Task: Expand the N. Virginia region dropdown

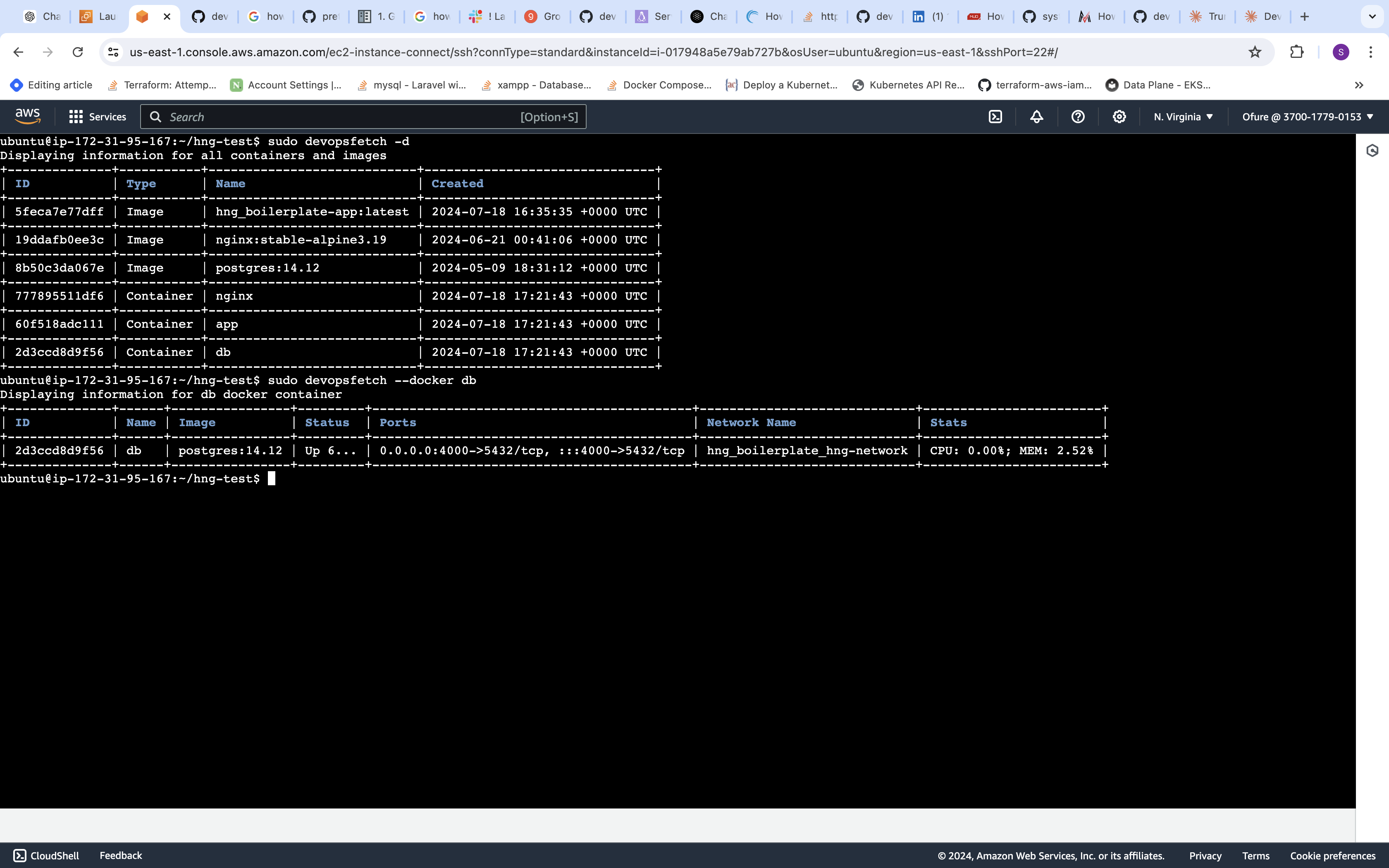Action: (1184, 117)
